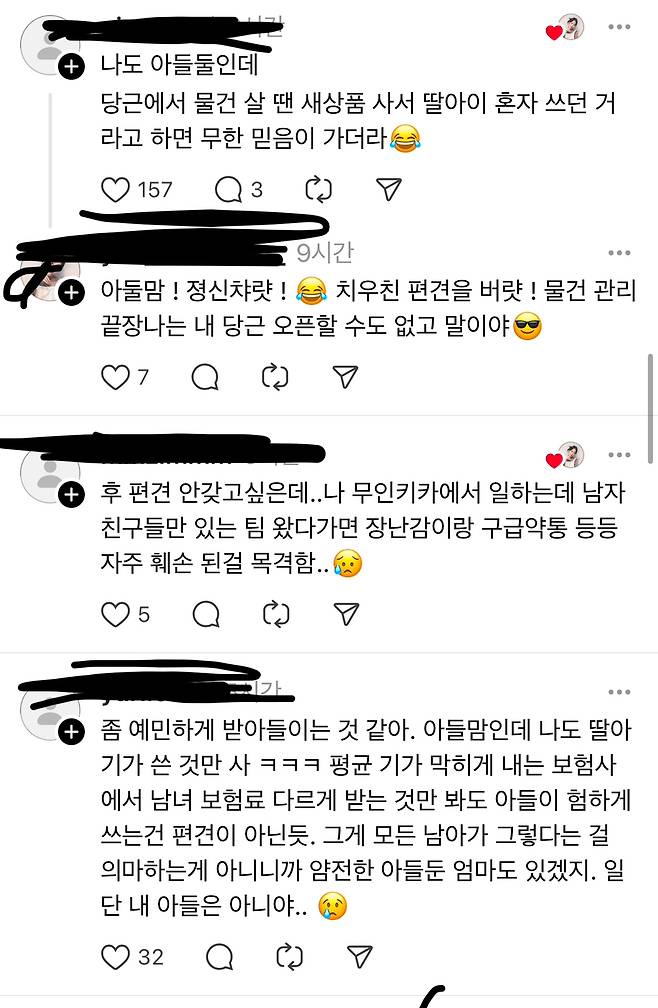Share the comment with 5 likes

[x=346, y=613]
